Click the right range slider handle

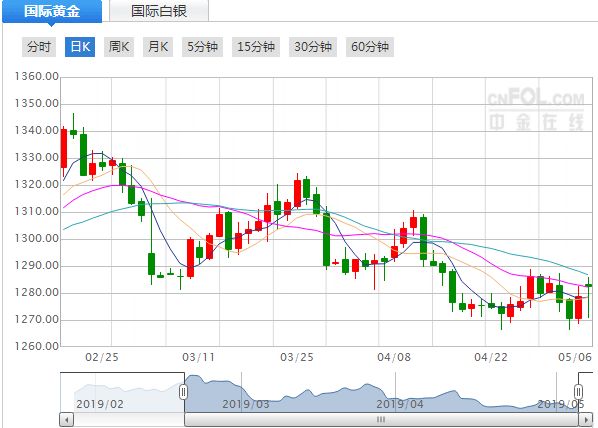[x=579, y=392]
